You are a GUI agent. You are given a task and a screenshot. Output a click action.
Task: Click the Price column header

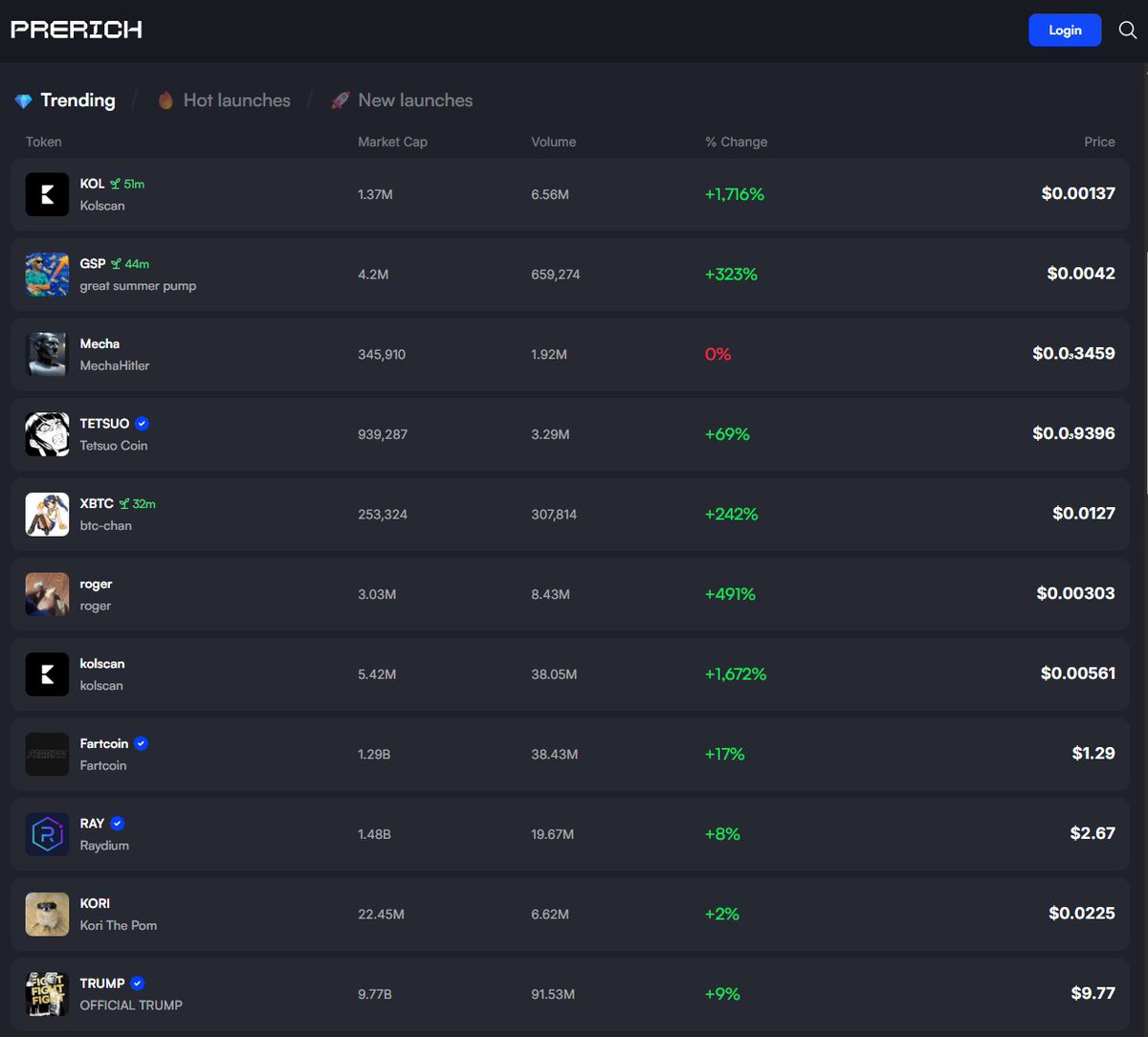tap(1099, 142)
